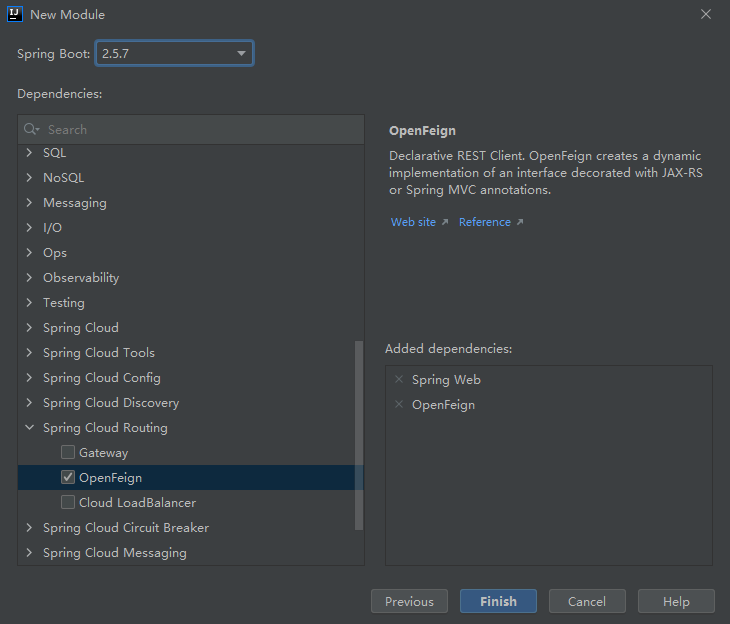Screen dimensions: 730x624
Task: Uncheck the OpenFeign dependency checkbox
Action: [68, 477]
